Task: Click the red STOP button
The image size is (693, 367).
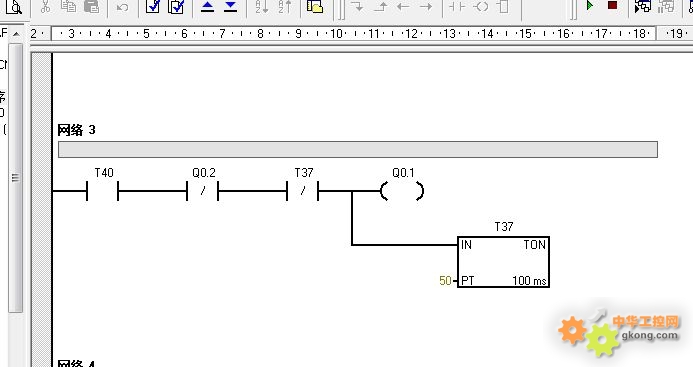Action: click(612, 5)
